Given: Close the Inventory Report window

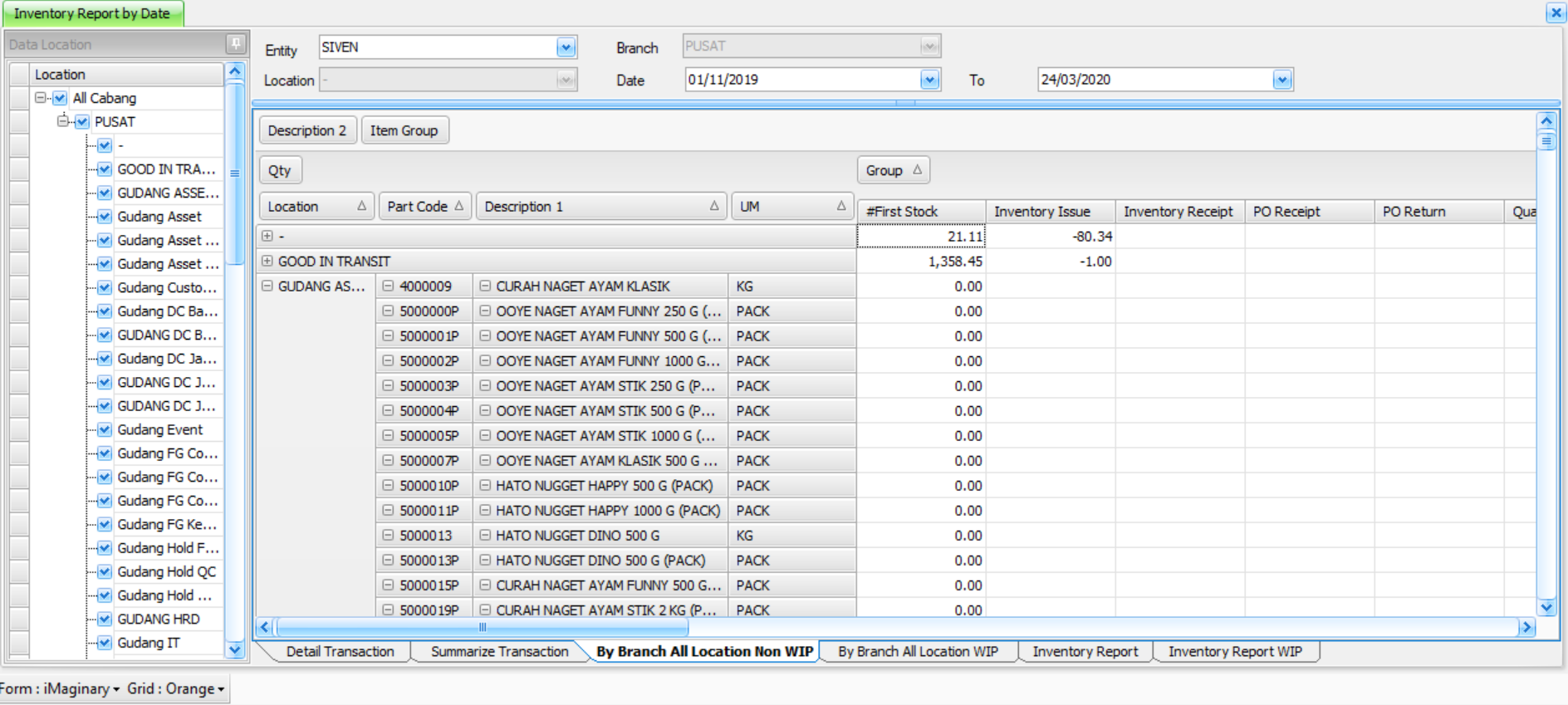Looking at the screenshot, I should (1556, 13).
